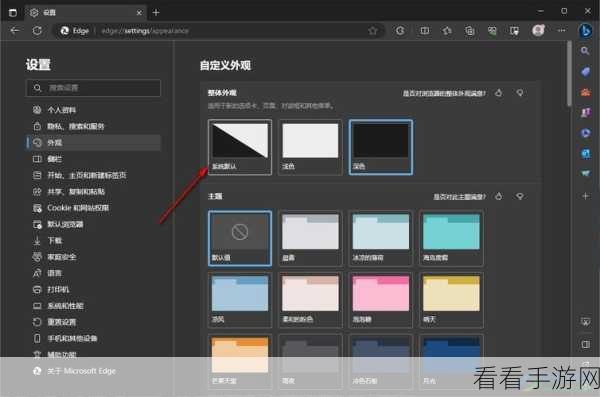Open 隐私、搜索和服务 settings section
The image size is (600, 397).
click(93, 126)
